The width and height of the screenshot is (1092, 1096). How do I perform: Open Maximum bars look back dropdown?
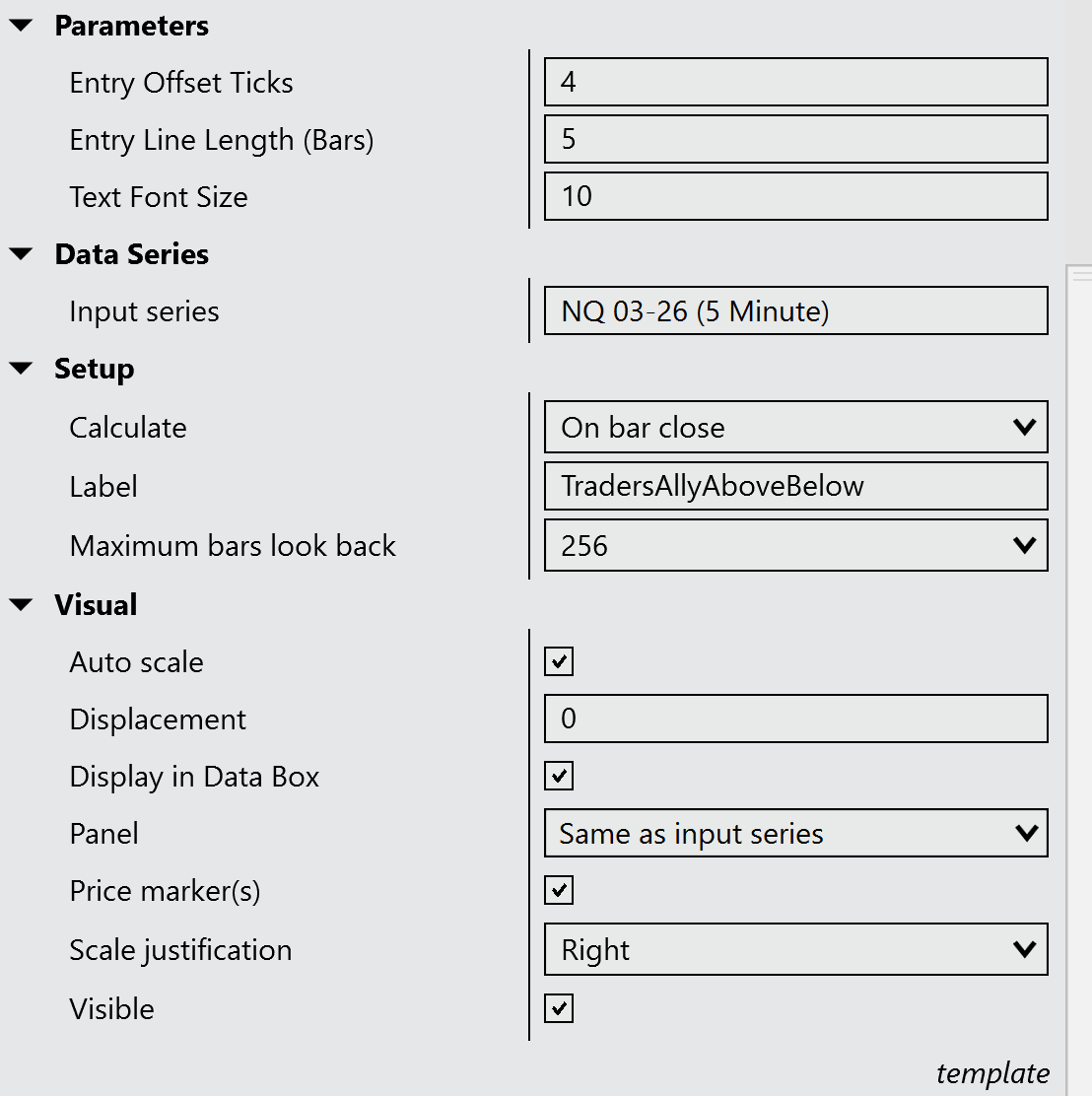tap(795, 546)
